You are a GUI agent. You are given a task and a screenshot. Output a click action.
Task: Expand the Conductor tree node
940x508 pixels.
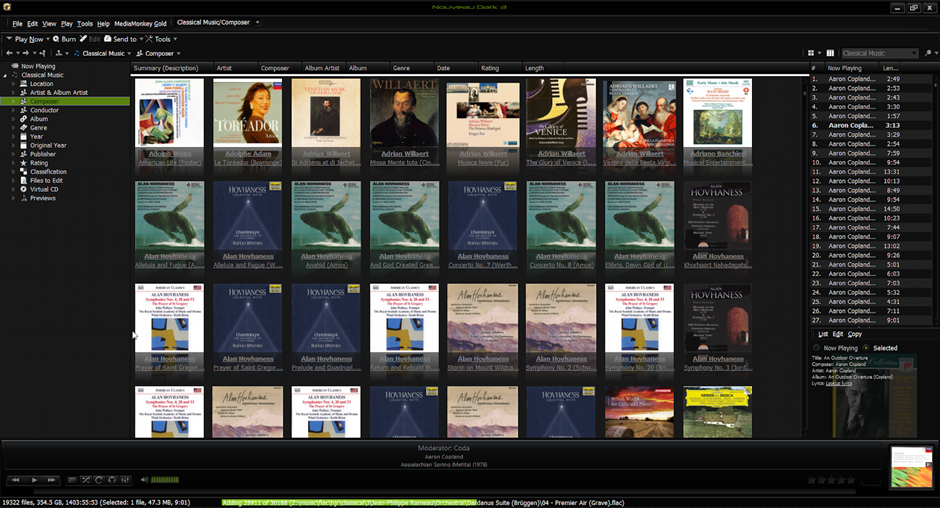[x=13, y=110]
